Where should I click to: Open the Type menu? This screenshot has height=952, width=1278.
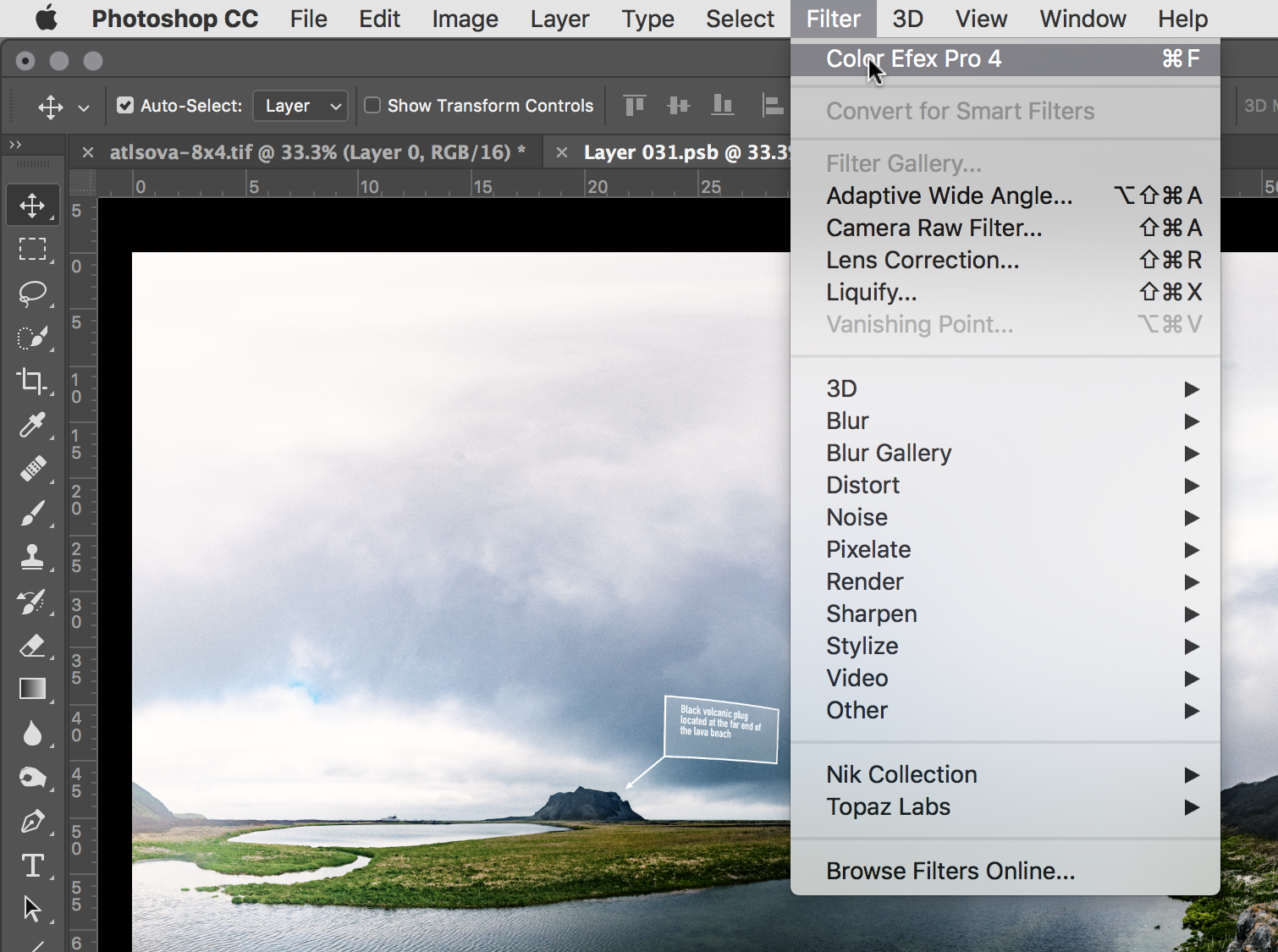(x=647, y=19)
